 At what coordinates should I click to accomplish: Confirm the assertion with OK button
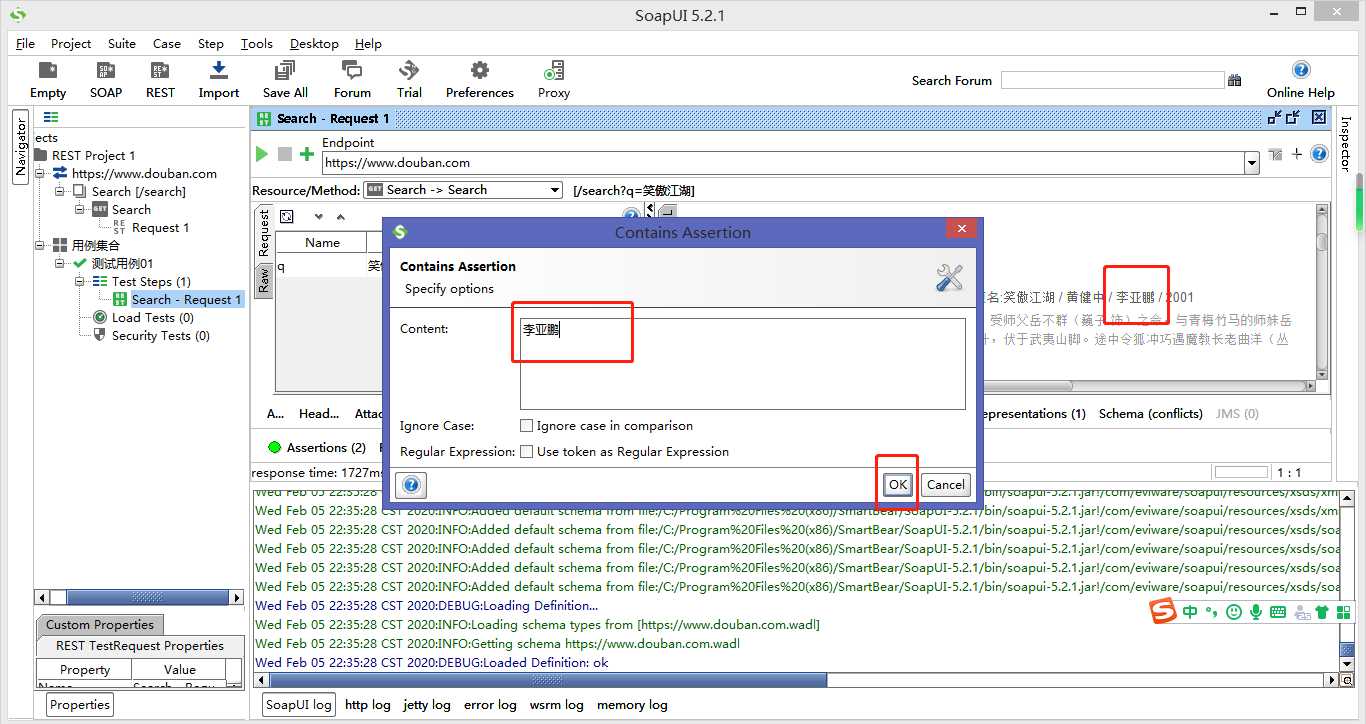point(898,484)
